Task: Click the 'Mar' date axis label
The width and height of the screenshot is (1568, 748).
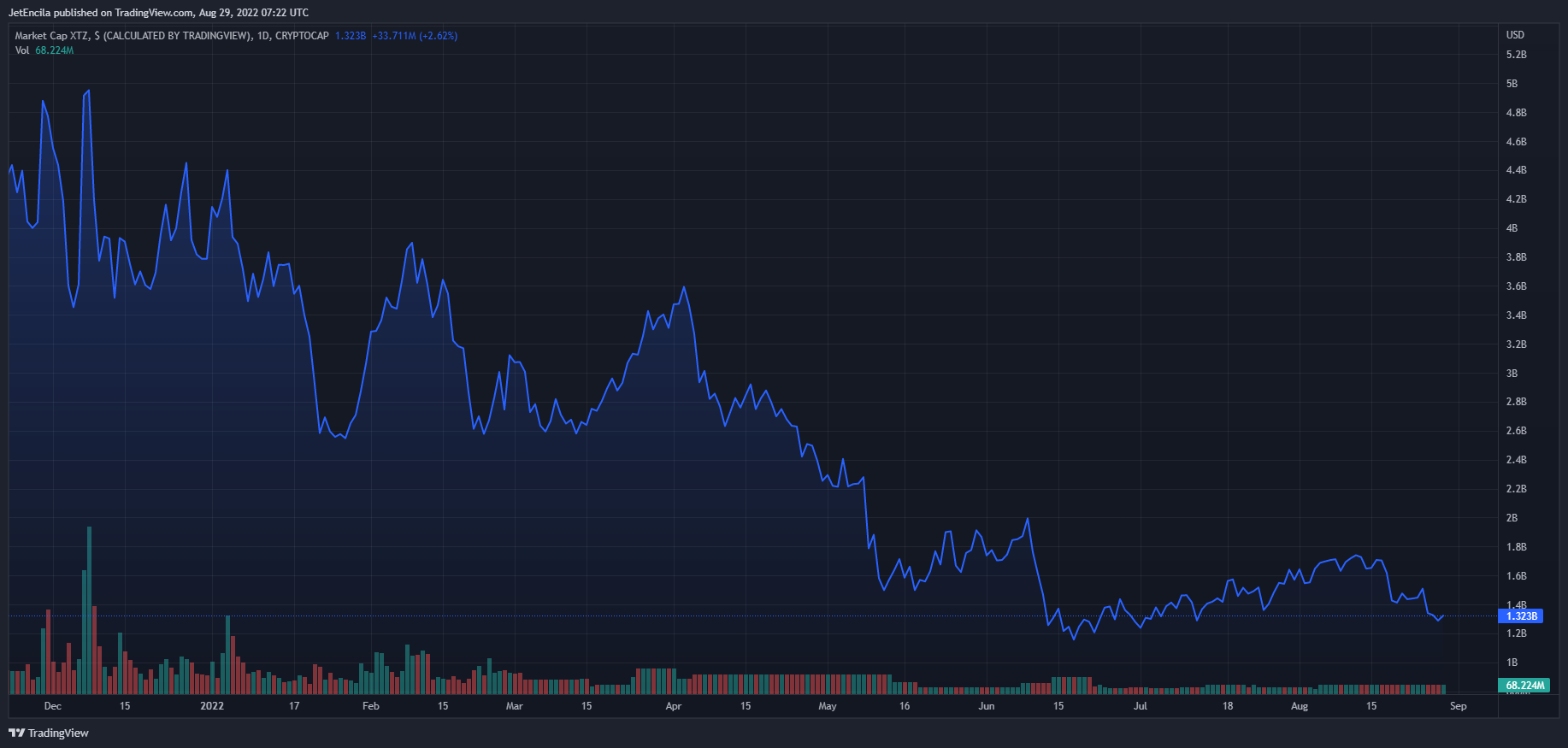Action: click(x=514, y=706)
